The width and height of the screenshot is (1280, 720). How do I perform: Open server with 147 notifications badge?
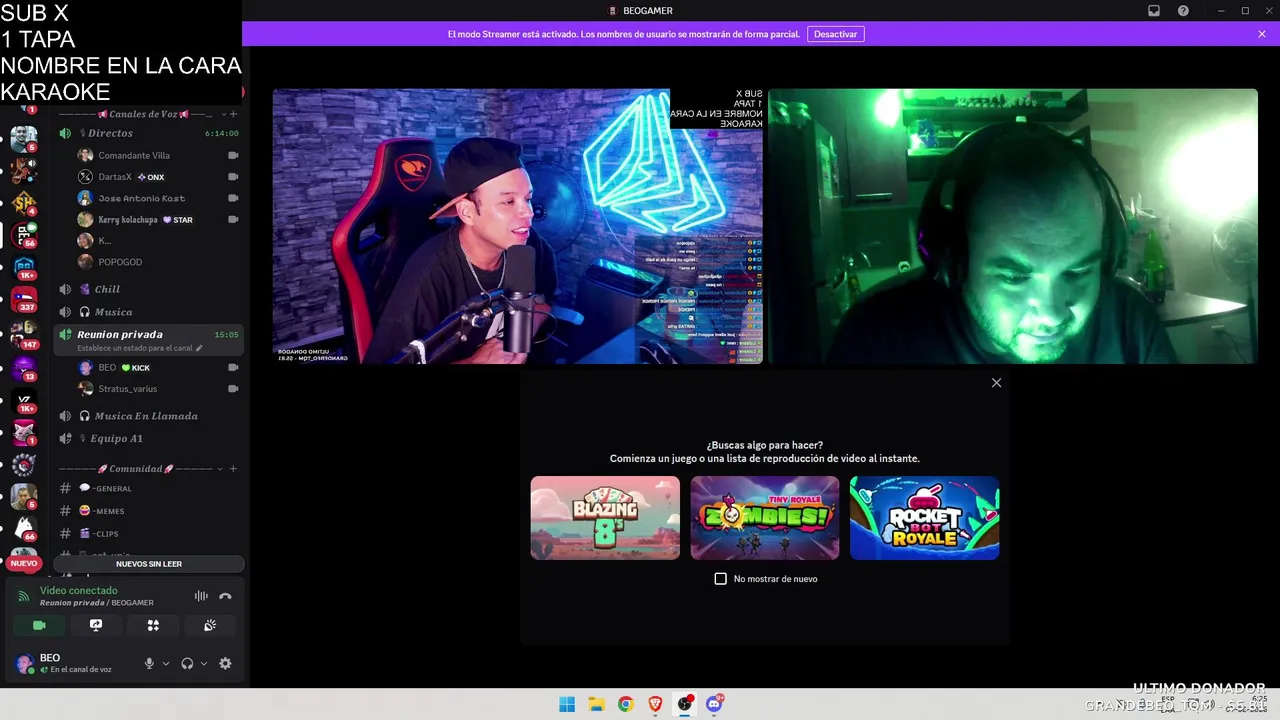click(x=24, y=334)
